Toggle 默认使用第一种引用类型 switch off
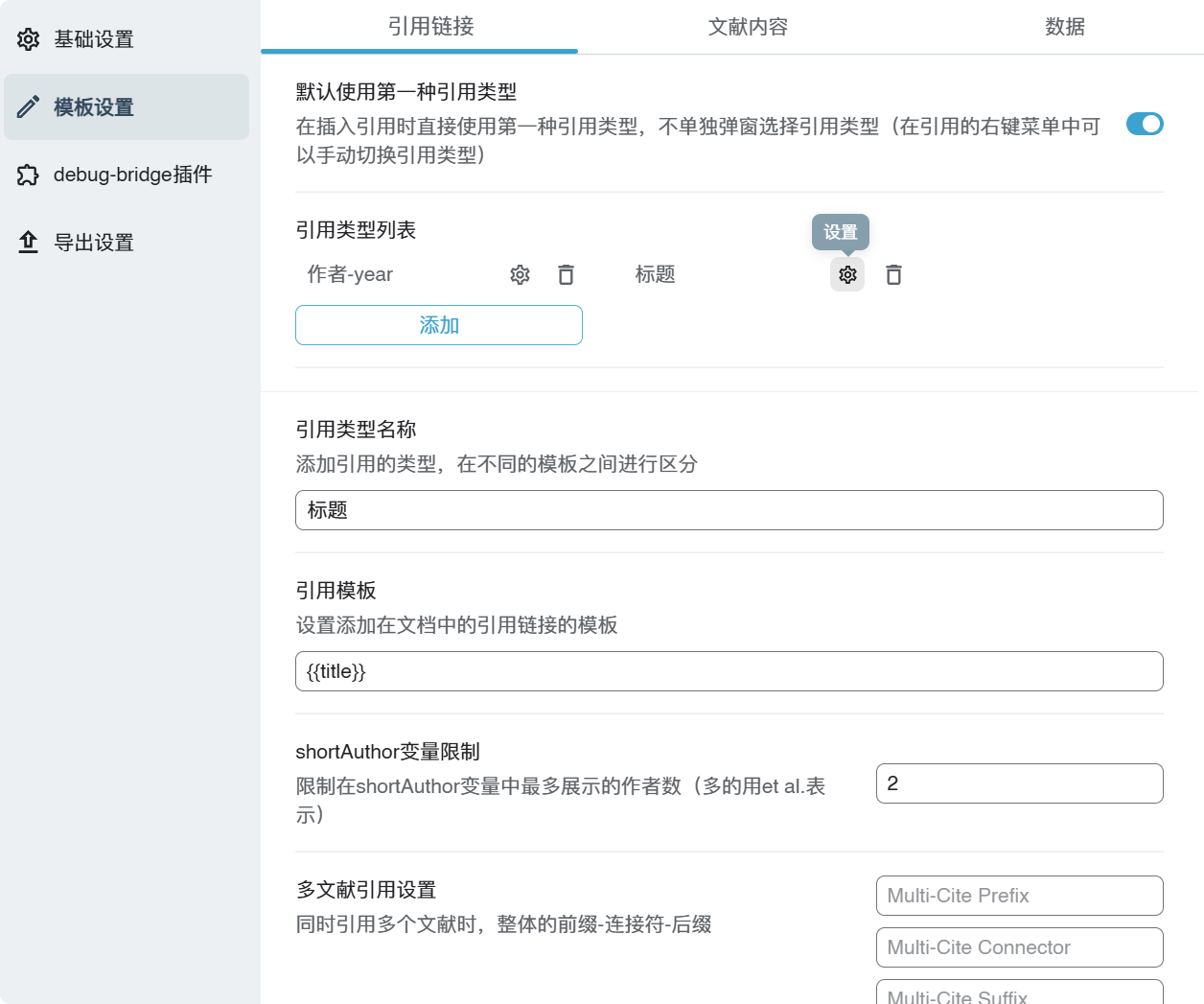The image size is (1204, 1004). coord(1144,125)
